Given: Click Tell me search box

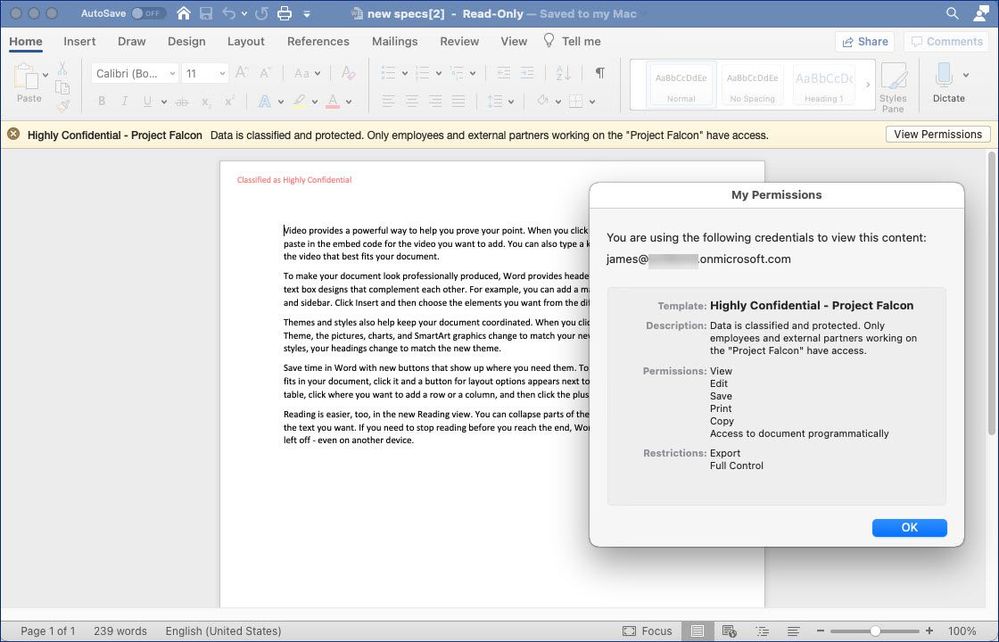Looking at the screenshot, I should click(x=572, y=41).
